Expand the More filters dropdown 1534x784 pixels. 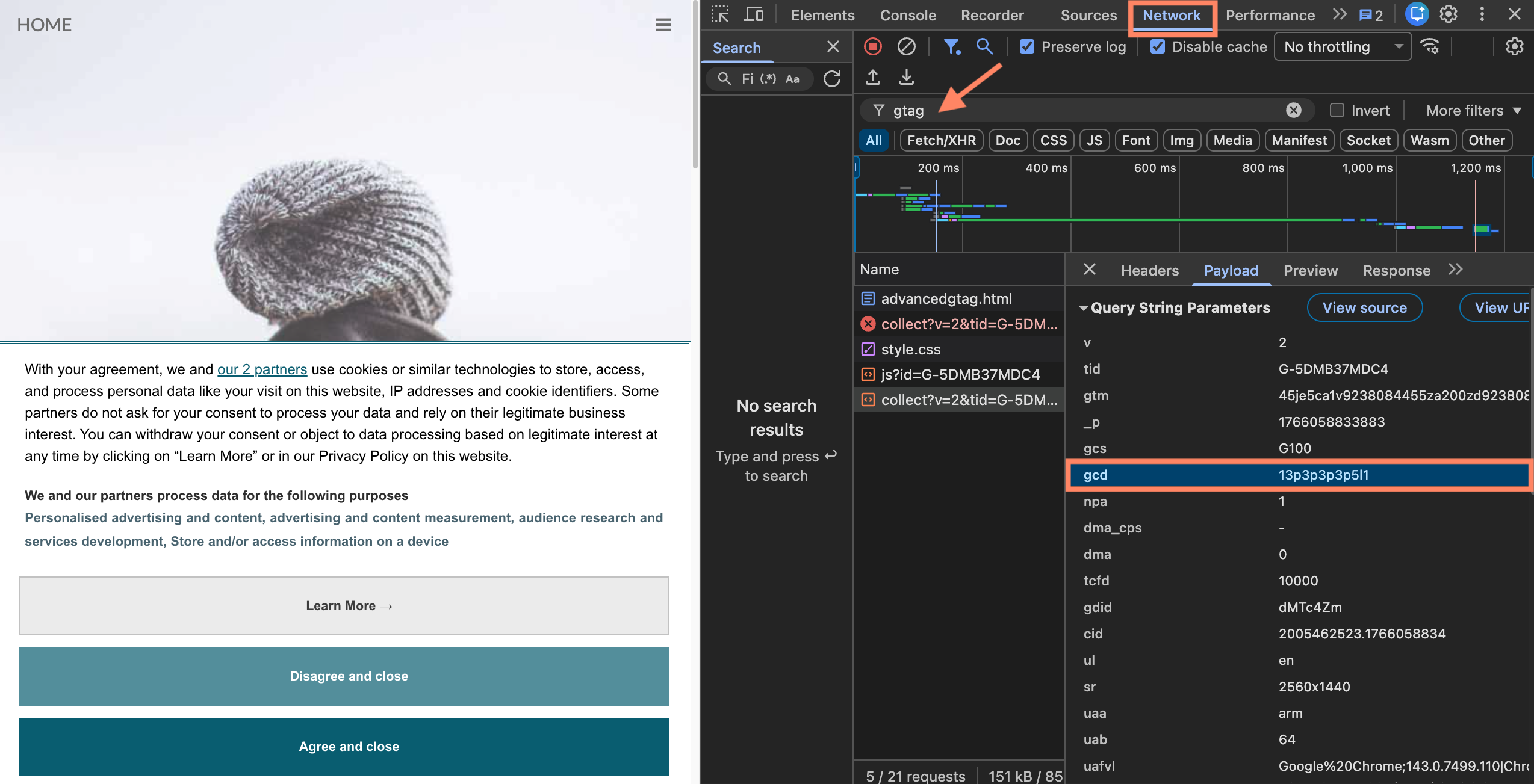tap(1473, 110)
